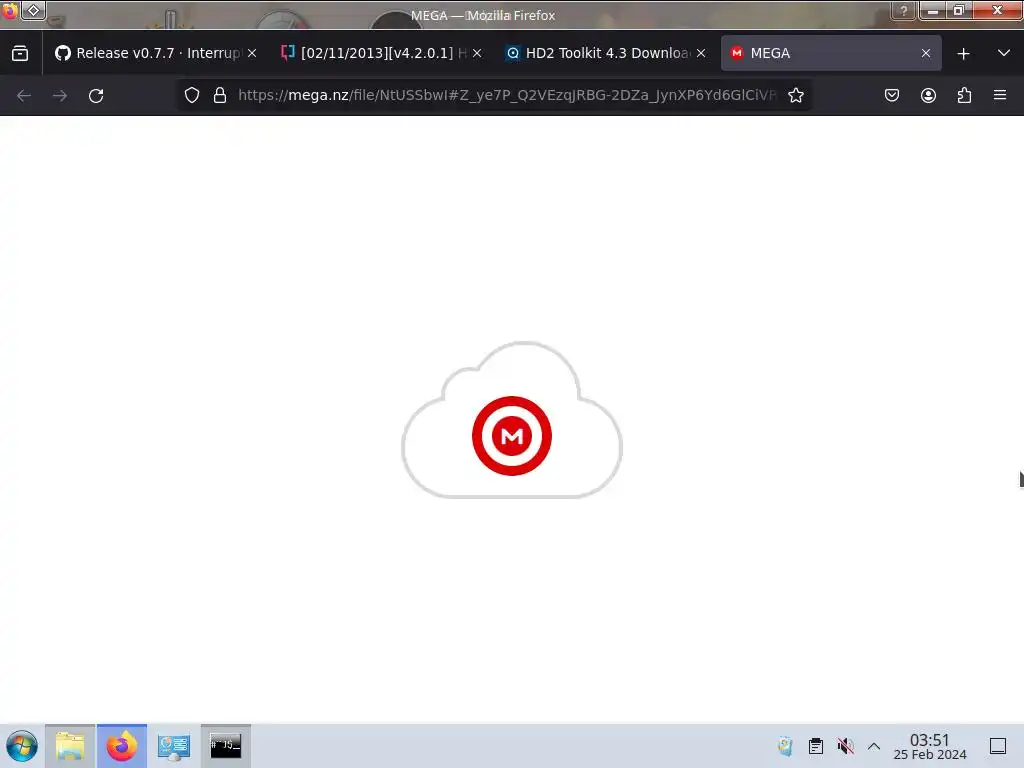Open a new tab with plus button
Image resolution: width=1024 pixels, height=768 pixels.
click(x=963, y=54)
